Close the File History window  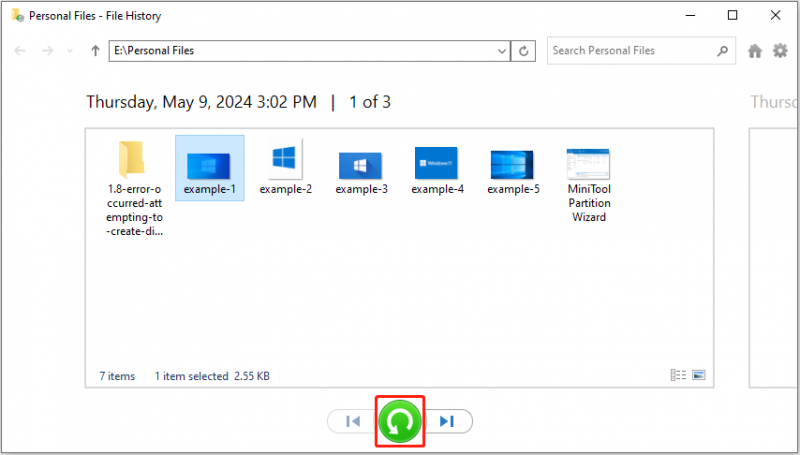pos(776,15)
